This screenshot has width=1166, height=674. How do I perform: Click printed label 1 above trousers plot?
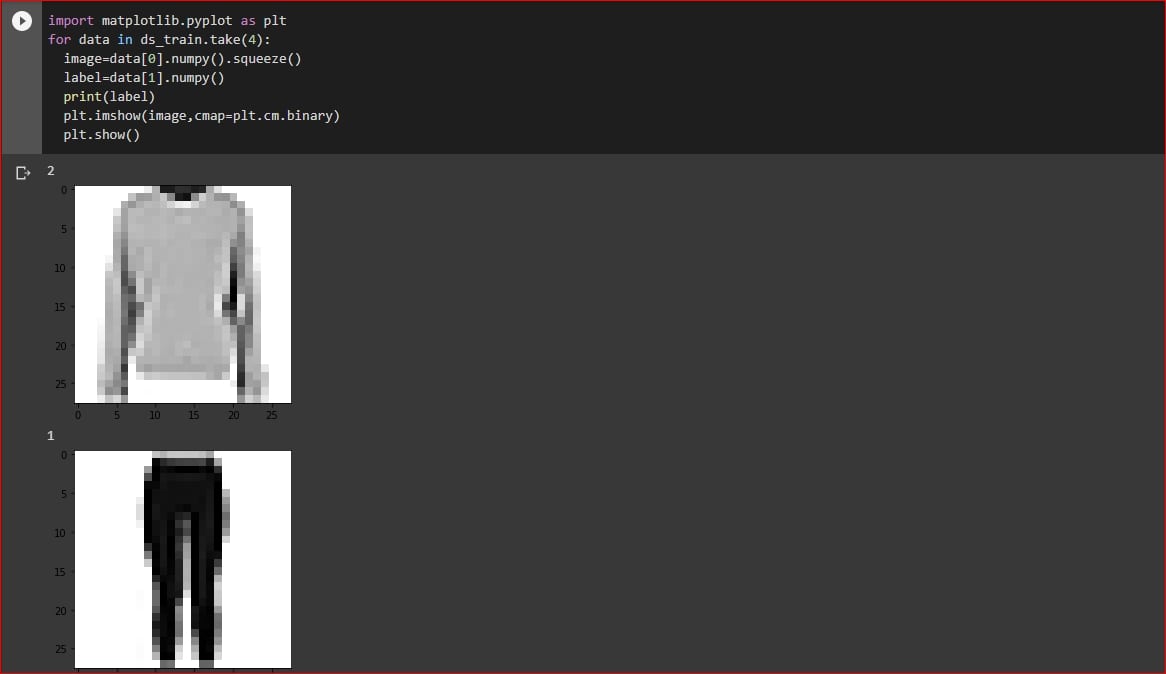(x=51, y=435)
